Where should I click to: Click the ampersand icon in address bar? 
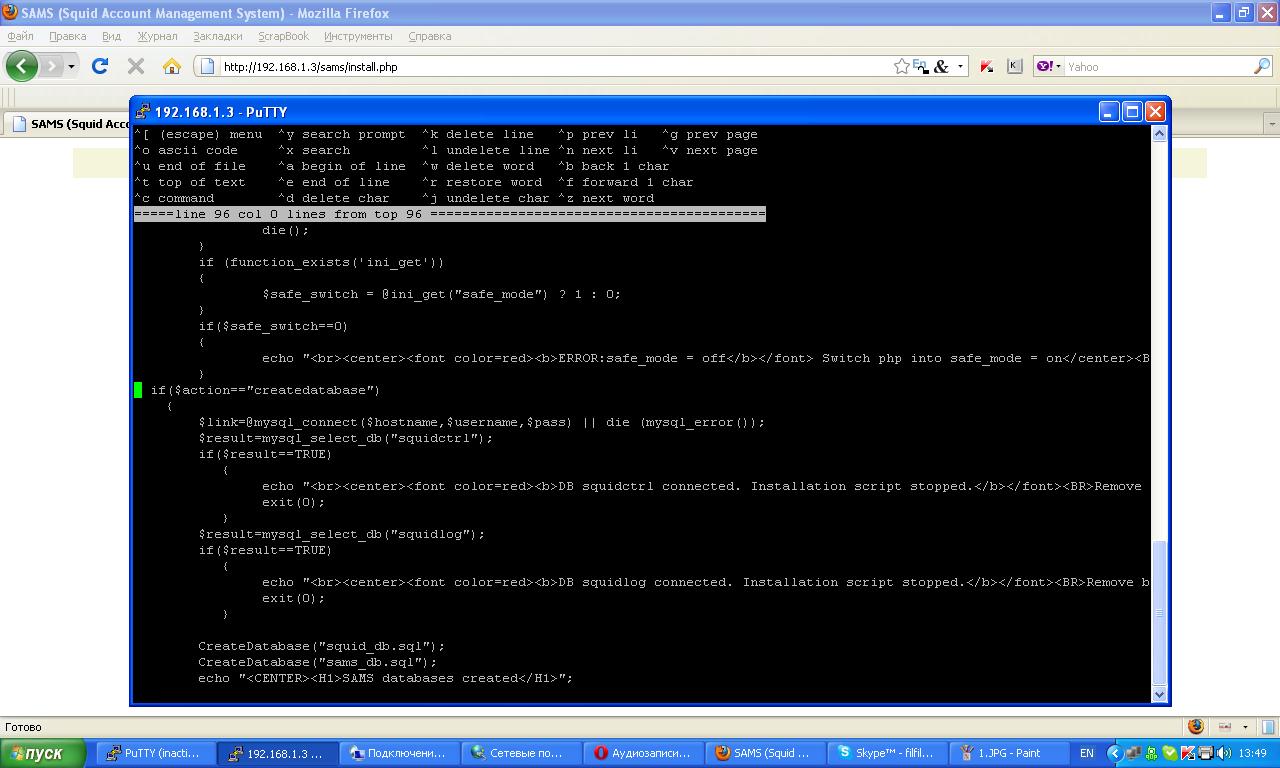tap(941, 67)
